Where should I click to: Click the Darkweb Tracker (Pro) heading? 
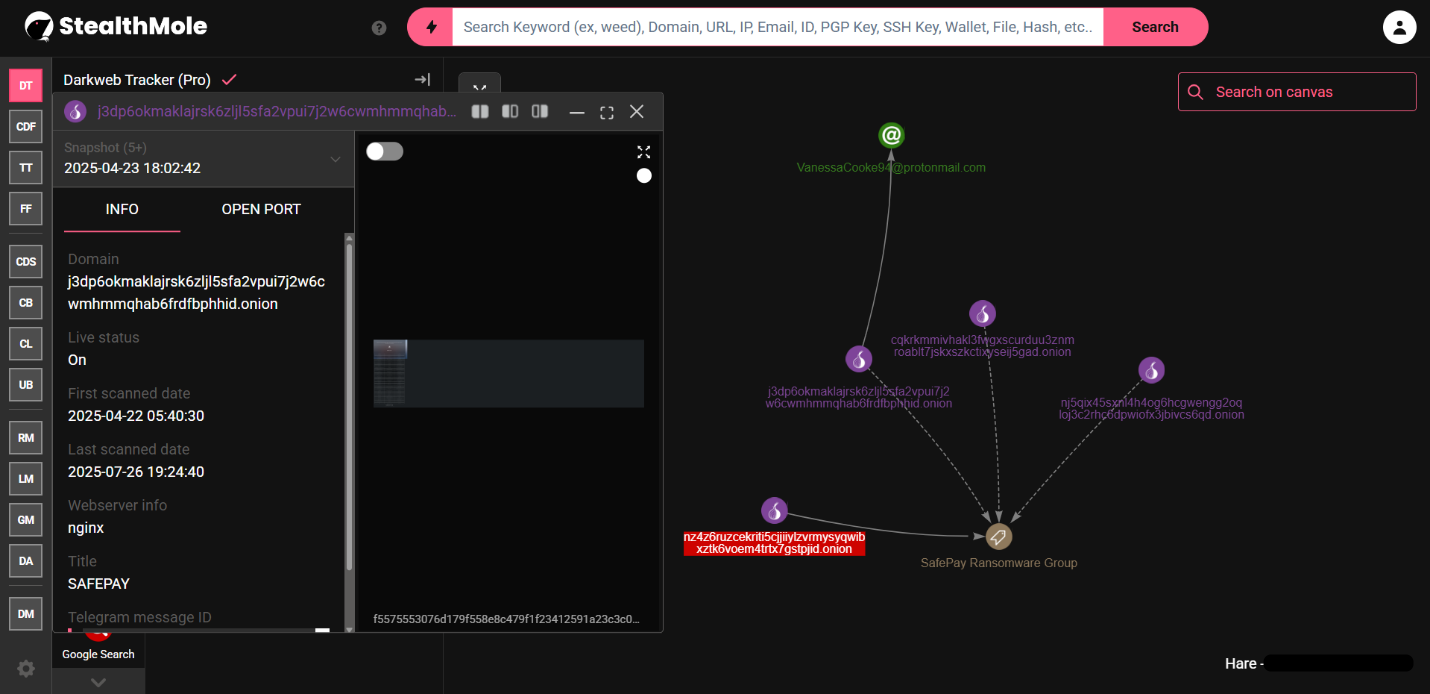point(137,80)
